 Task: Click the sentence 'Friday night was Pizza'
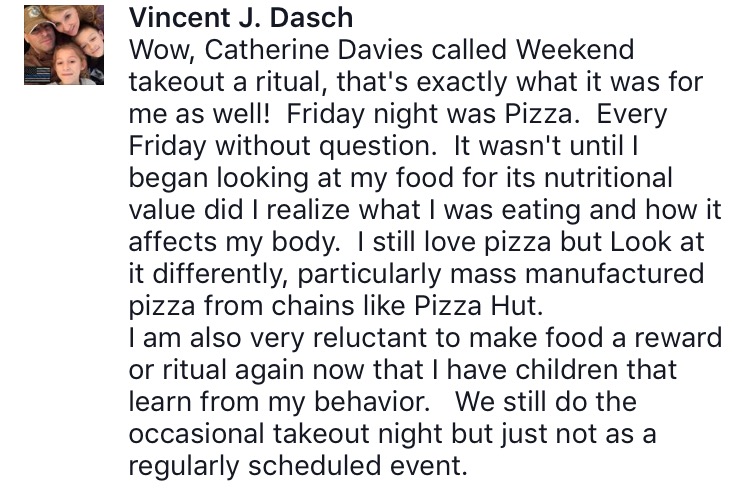coord(430,114)
